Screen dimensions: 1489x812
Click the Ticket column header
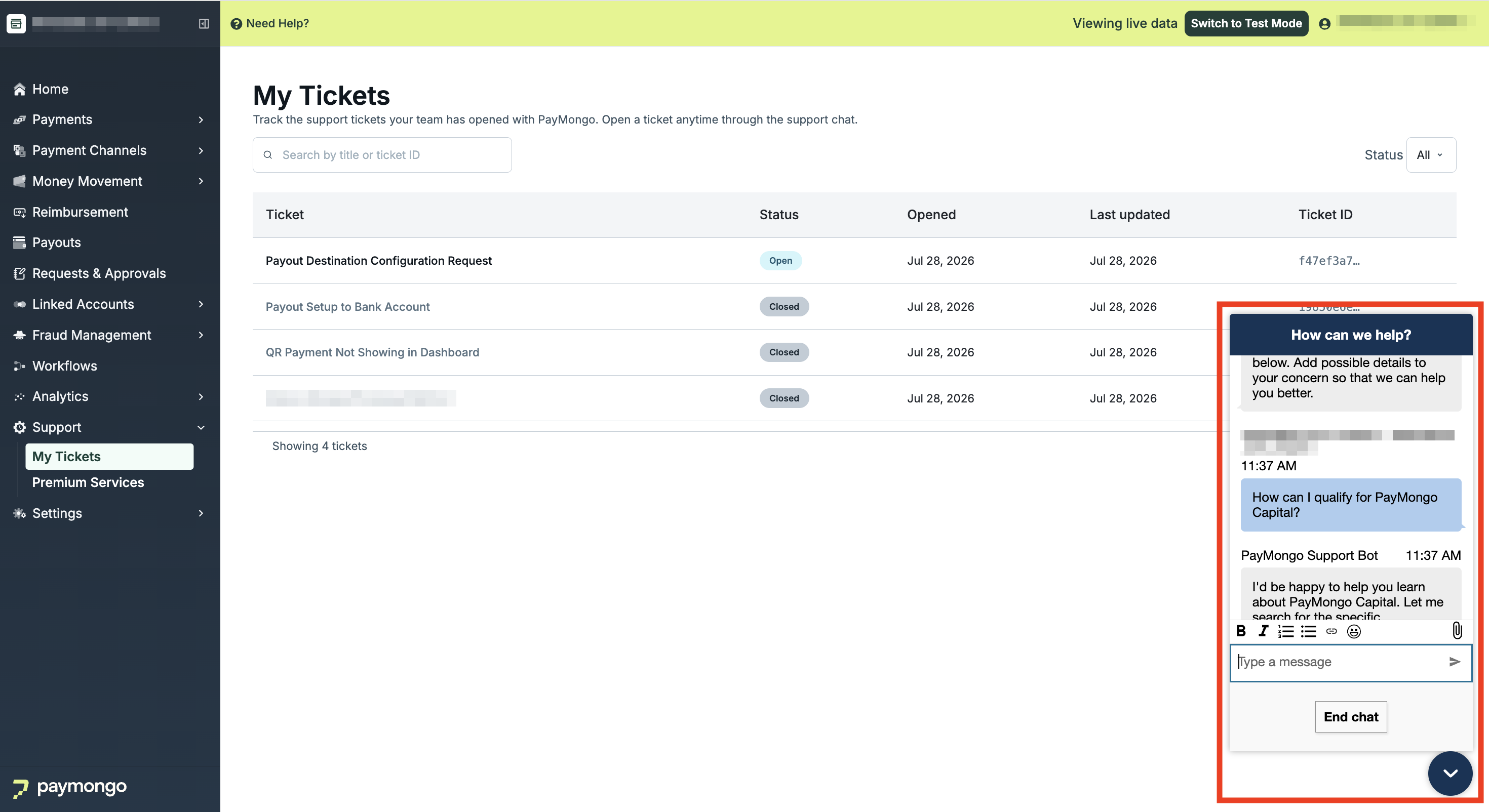pyautogui.click(x=285, y=215)
